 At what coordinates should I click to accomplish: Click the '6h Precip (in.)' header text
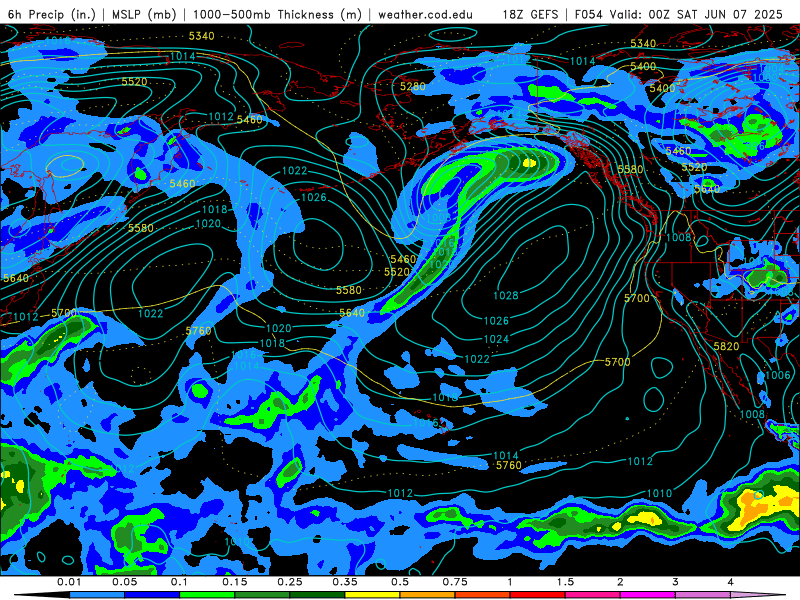(52, 14)
